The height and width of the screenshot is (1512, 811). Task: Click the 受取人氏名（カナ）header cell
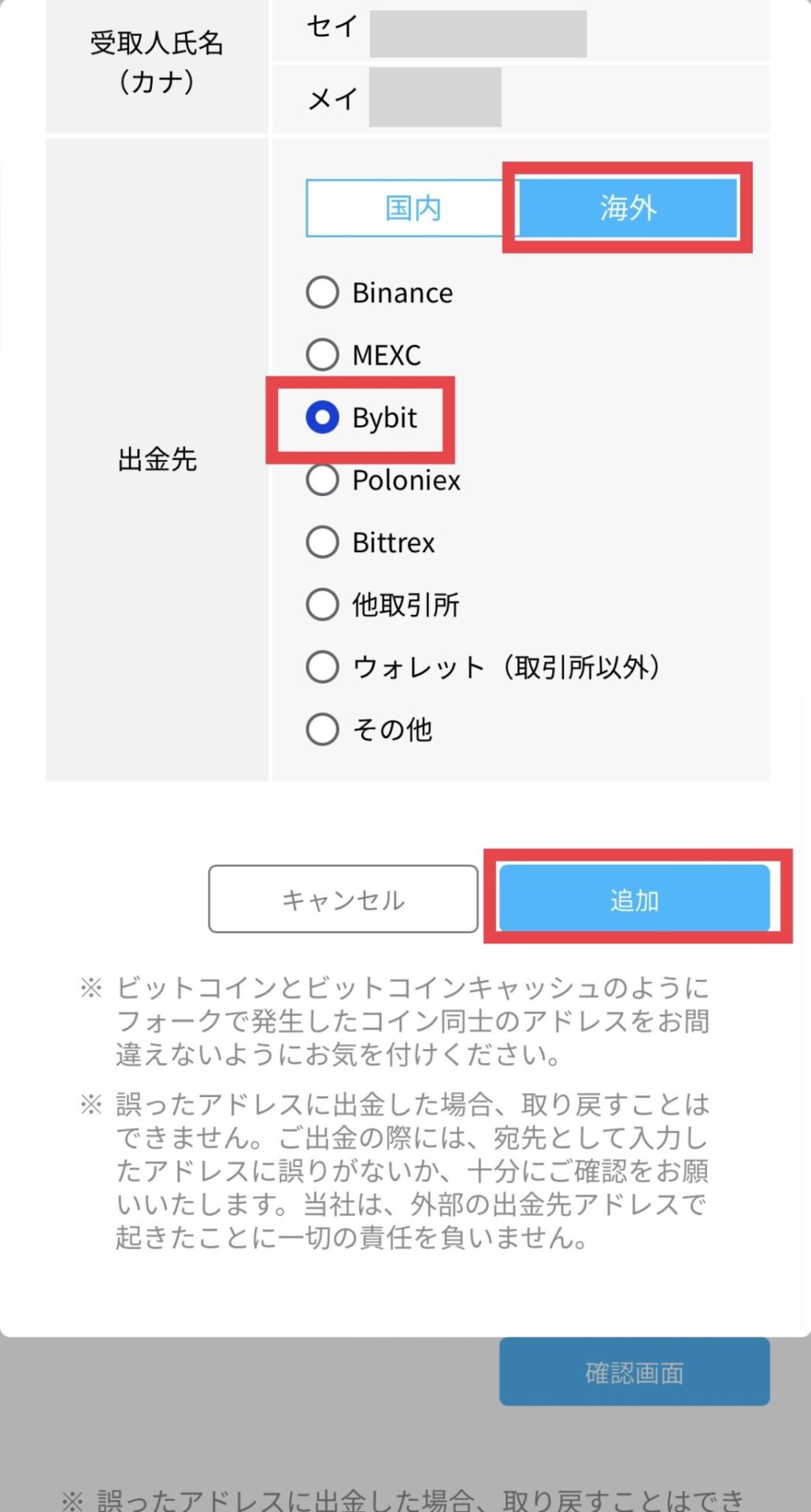[x=157, y=63]
